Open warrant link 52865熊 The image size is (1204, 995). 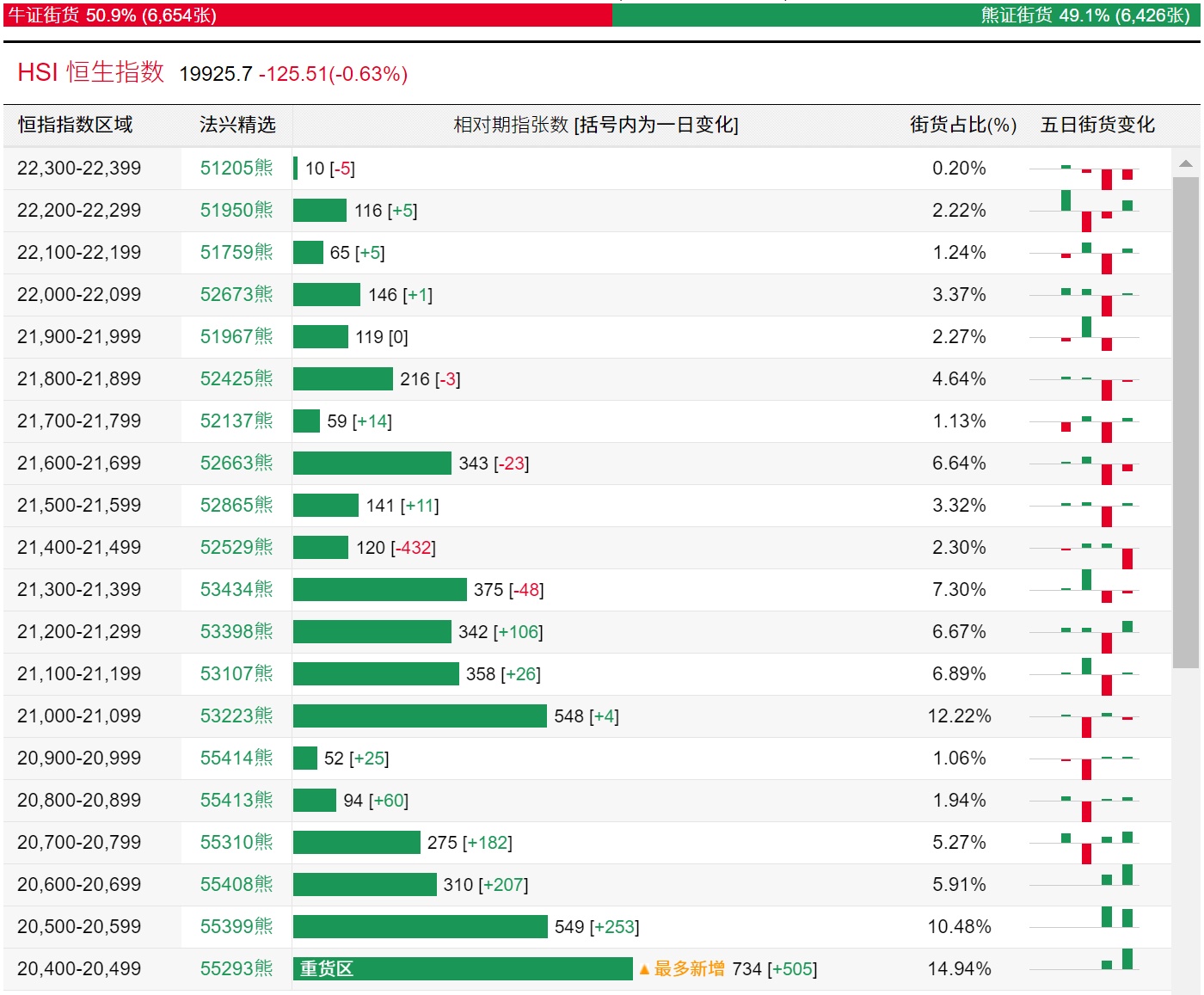(x=236, y=505)
